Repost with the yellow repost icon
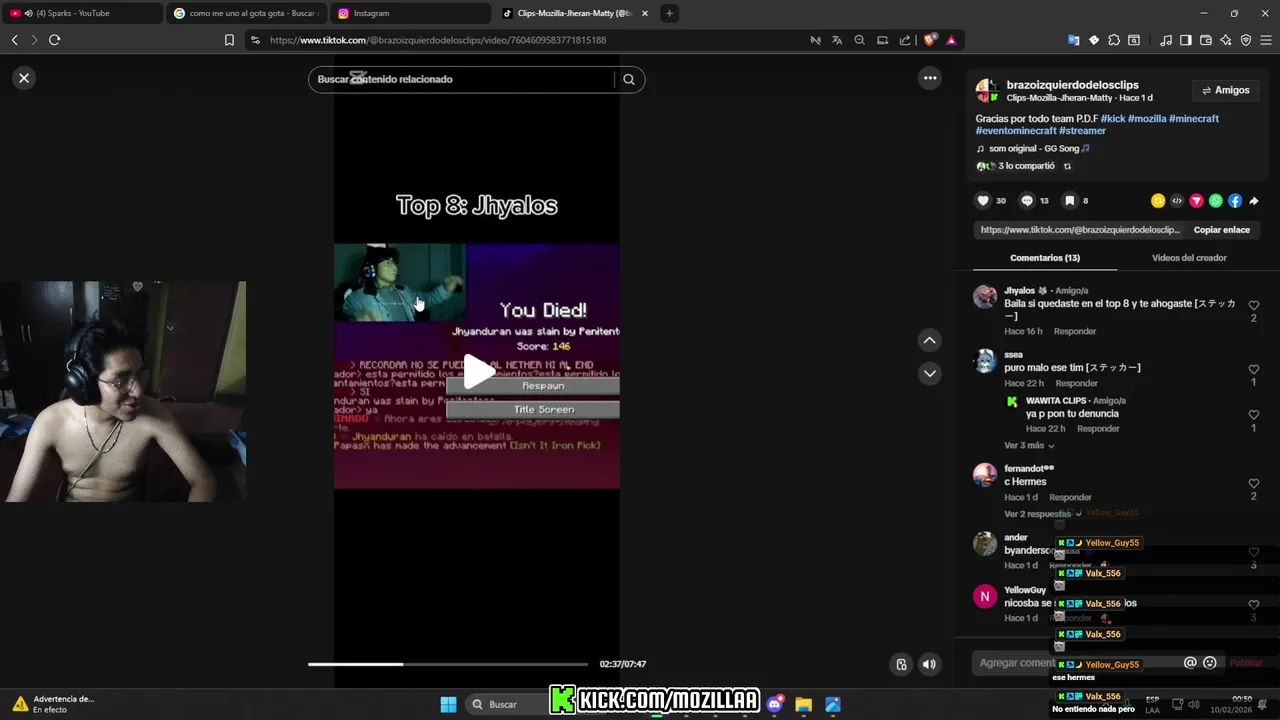Image resolution: width=1280 pixels, height=720 pixels. 1158,201
